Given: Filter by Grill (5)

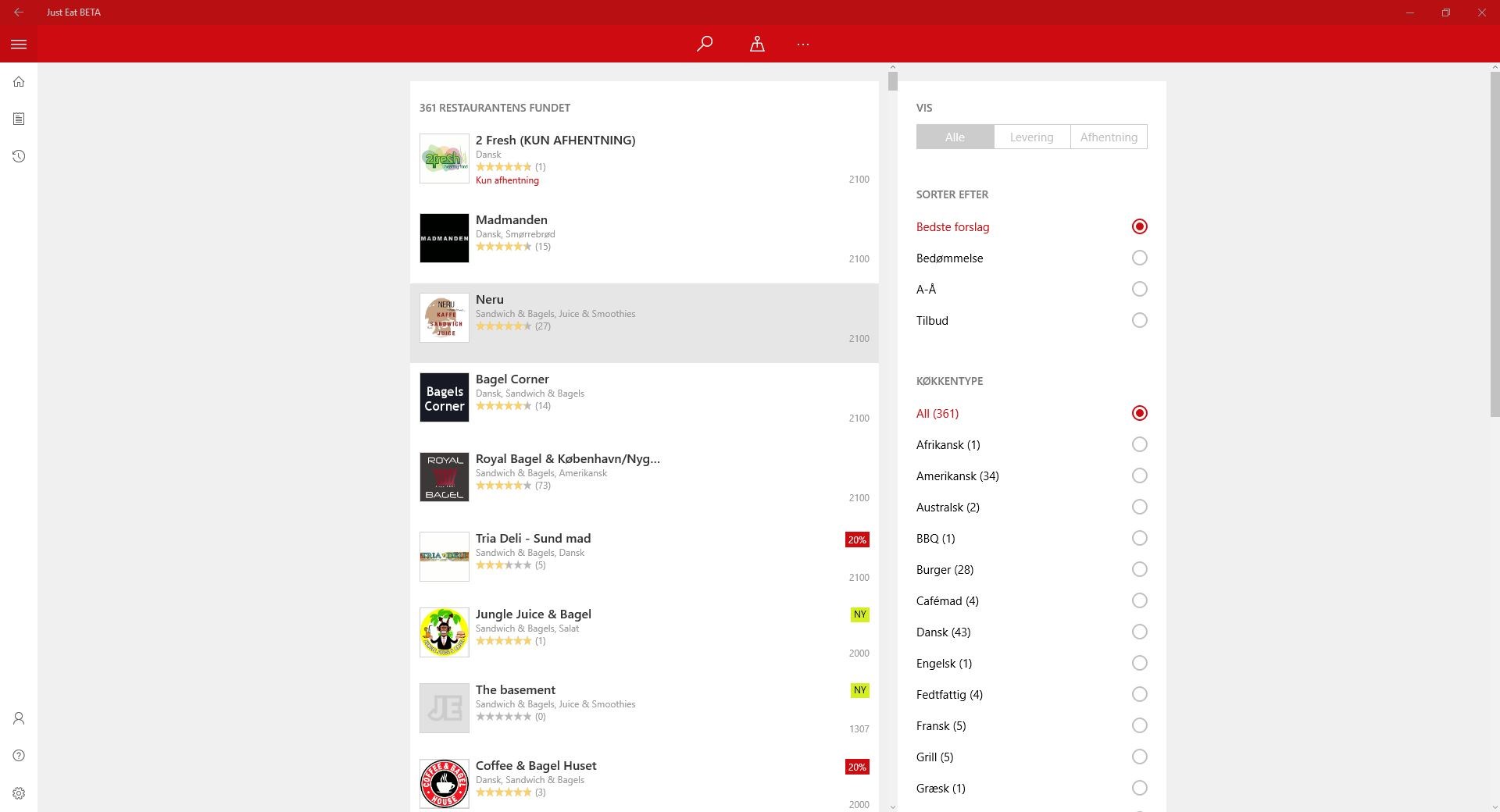Looking at the screenshot, I should (1031, 757).
